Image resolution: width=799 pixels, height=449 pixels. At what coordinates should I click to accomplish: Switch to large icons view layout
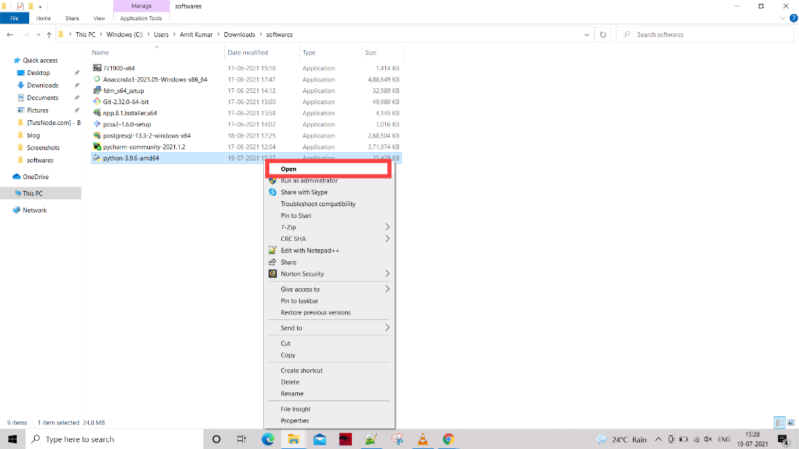pyautogui.click(x=791, y=422)
